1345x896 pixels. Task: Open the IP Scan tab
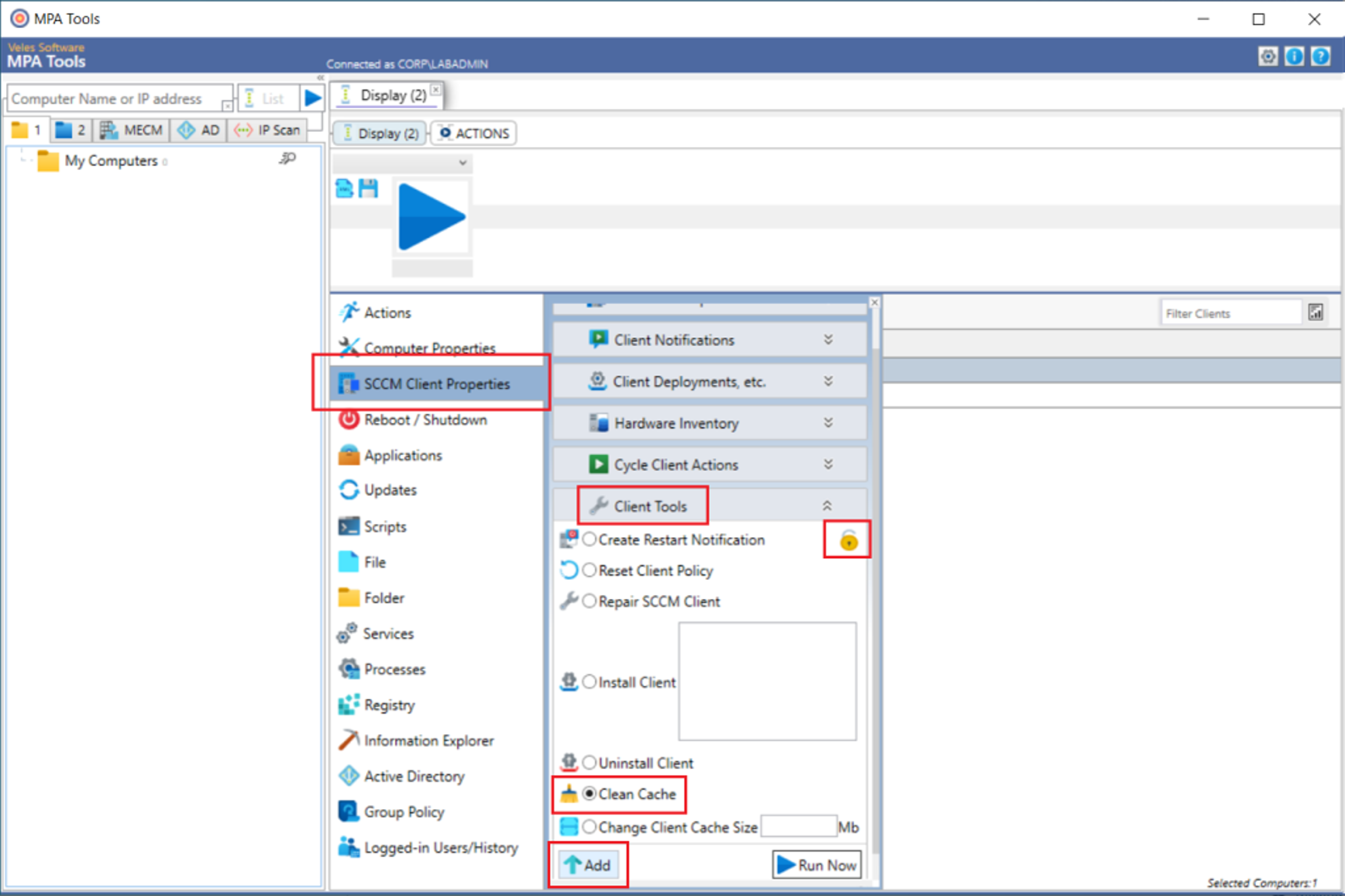tap(267, 131)
